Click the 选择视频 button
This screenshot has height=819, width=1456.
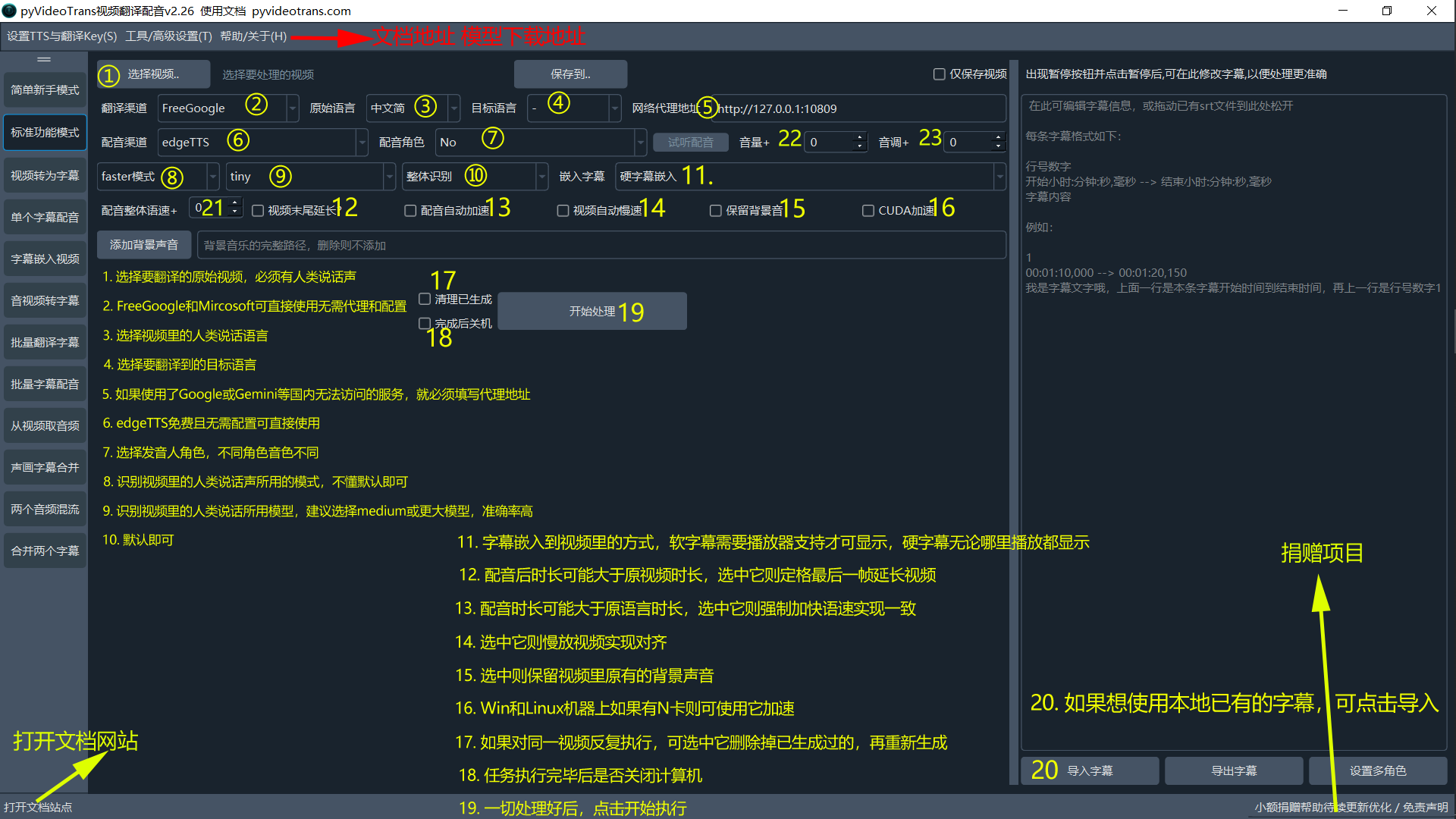point(153,74)
